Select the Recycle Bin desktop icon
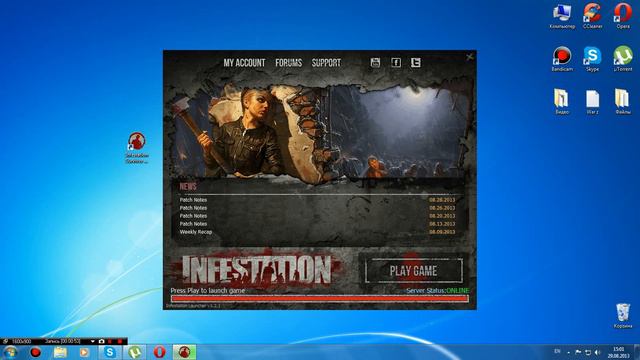The image size is (640, 360). point(623,316)
